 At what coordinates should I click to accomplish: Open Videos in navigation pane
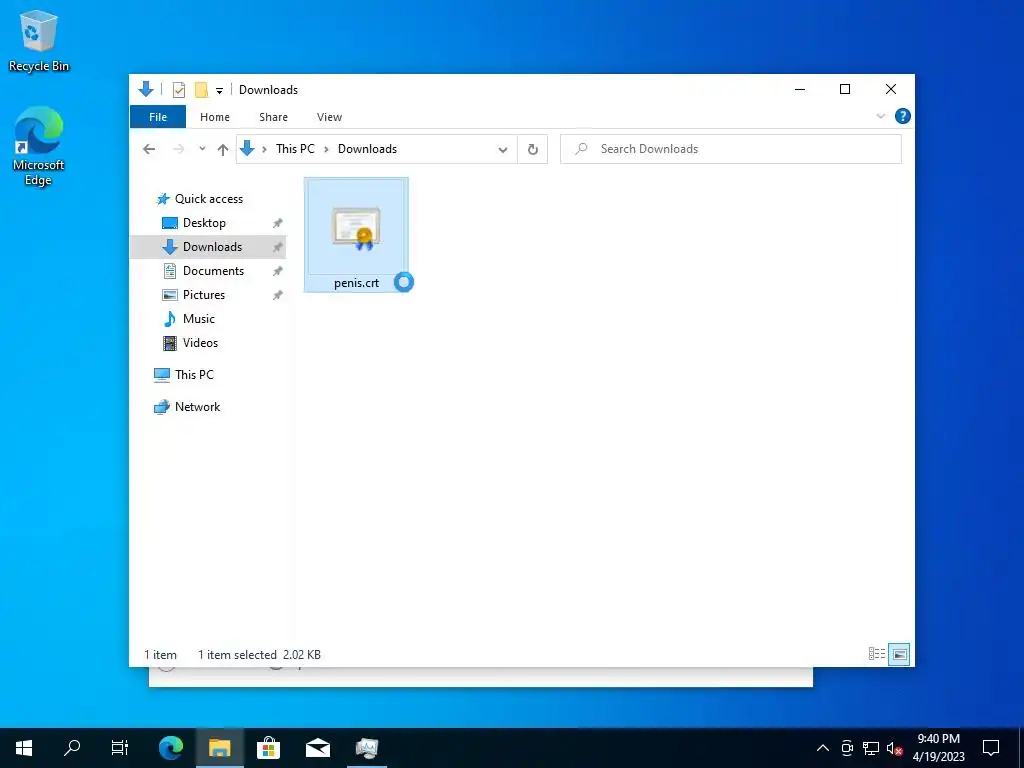(x=200, y=343)
